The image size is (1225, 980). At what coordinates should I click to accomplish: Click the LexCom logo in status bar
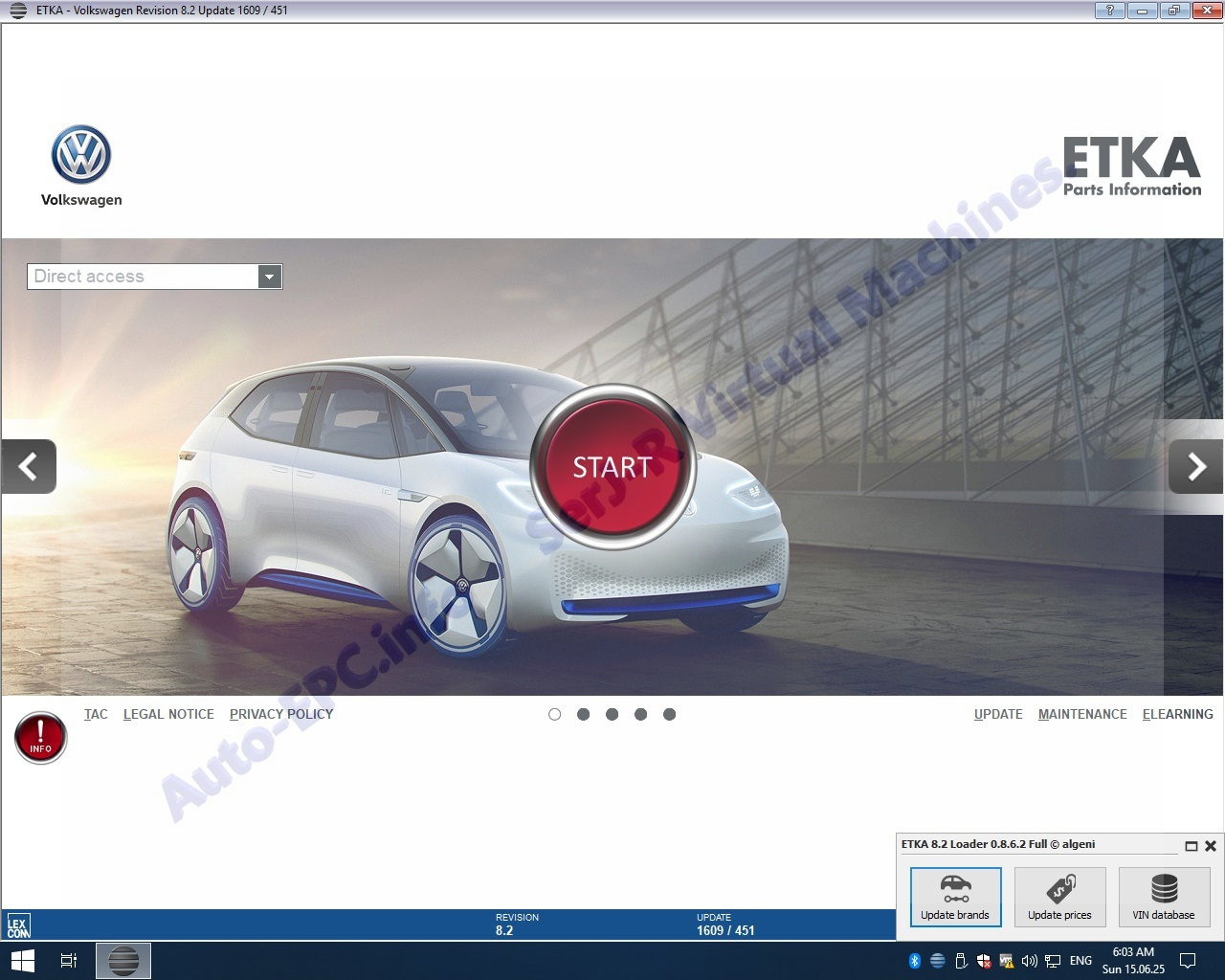[x=19, y=925]
